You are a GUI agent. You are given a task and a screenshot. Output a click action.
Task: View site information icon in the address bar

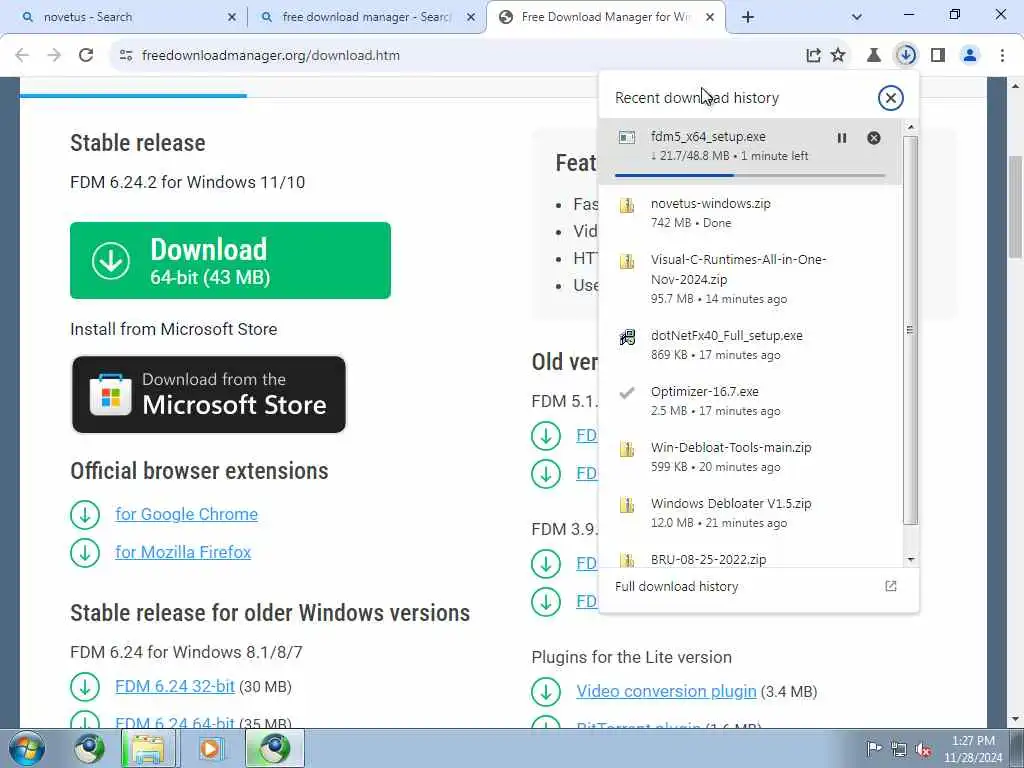(x=126, y=55)
